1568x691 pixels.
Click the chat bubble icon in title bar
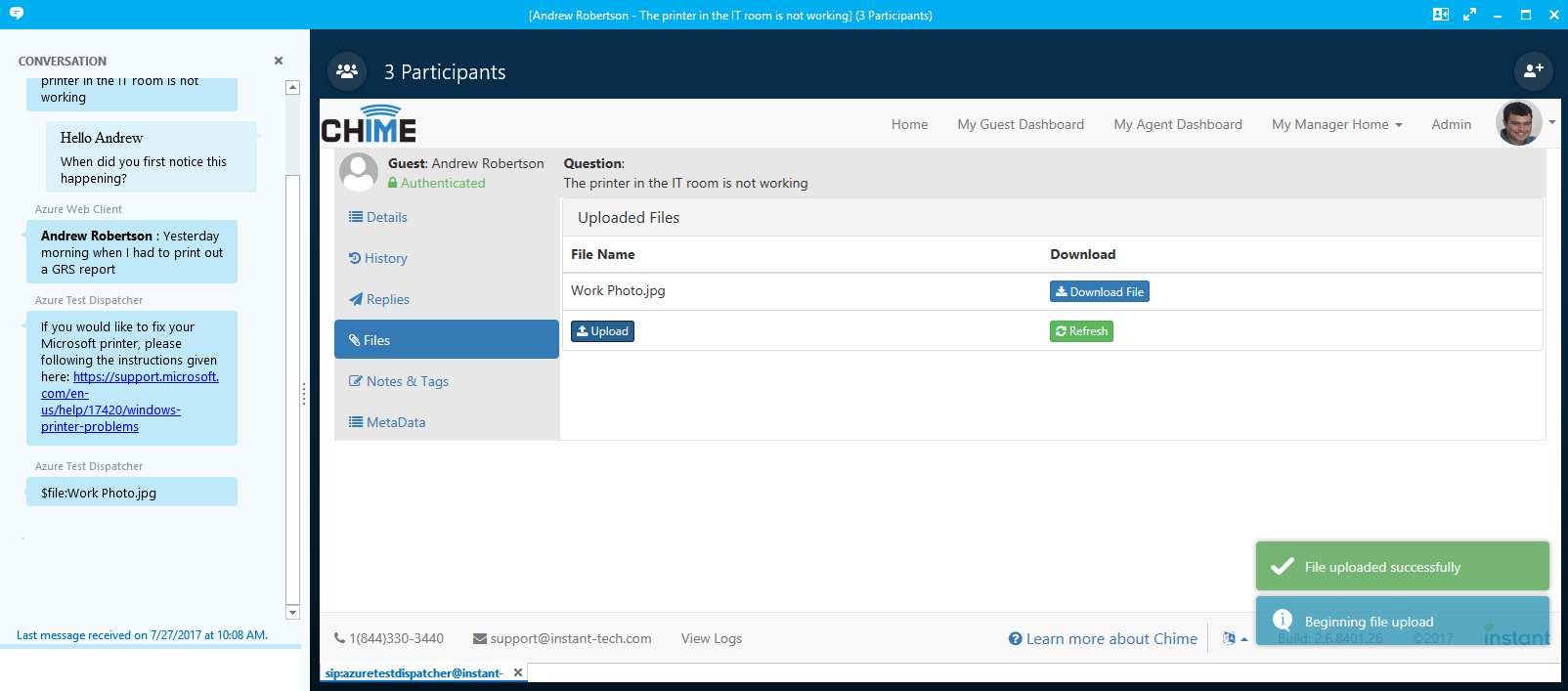17,14
